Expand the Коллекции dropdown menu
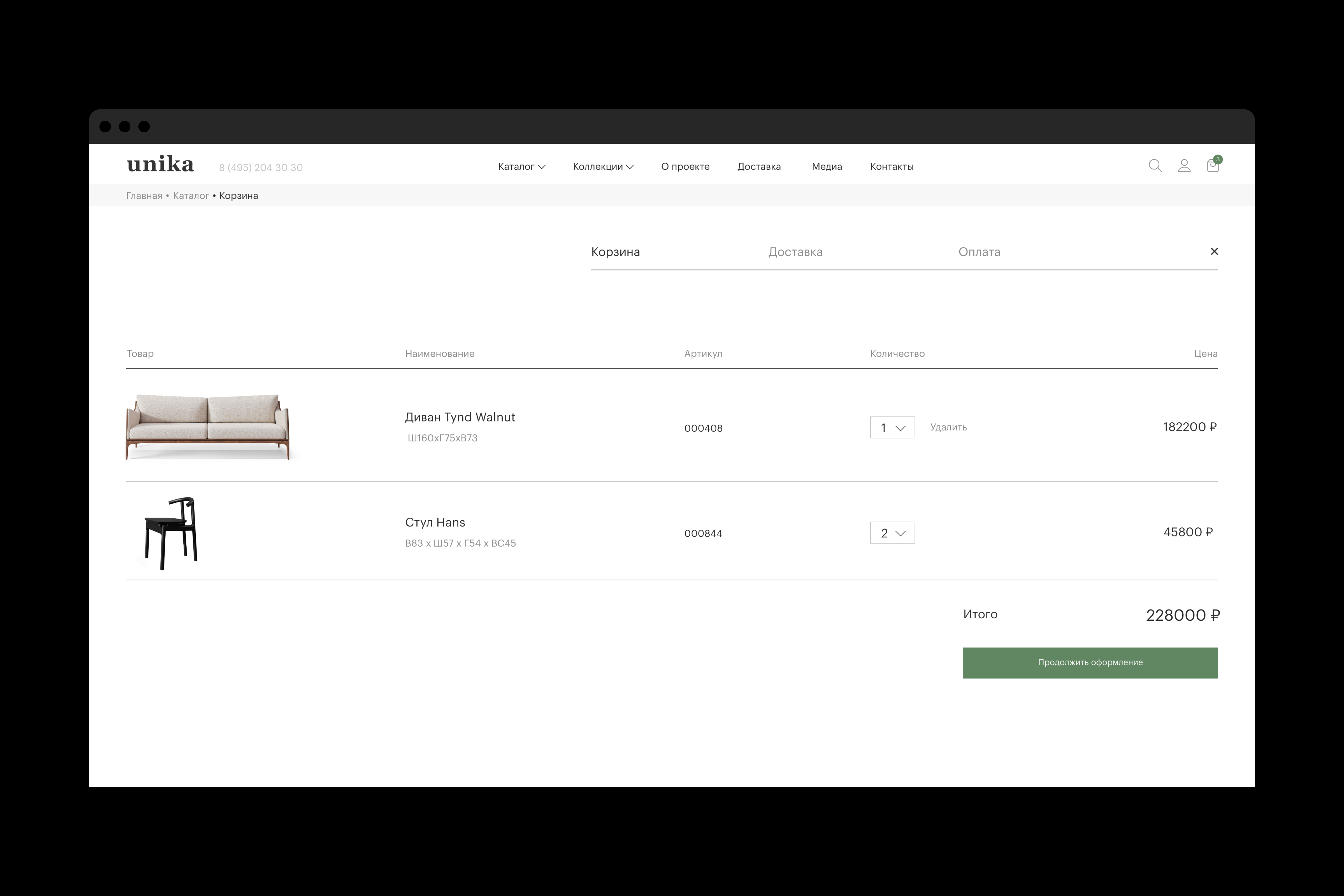This screenshot has height=896, width=1344. [603, 167]
